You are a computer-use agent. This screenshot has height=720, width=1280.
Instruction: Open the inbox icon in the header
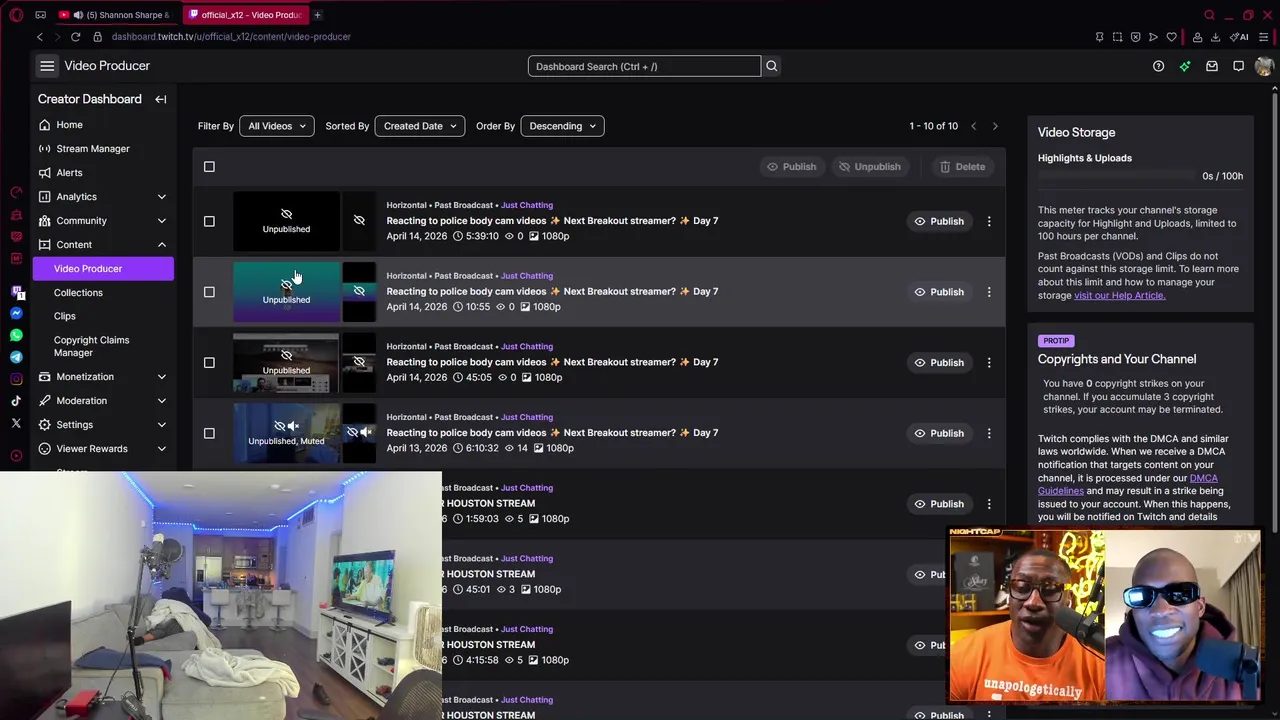click(x=1212, y=66)
